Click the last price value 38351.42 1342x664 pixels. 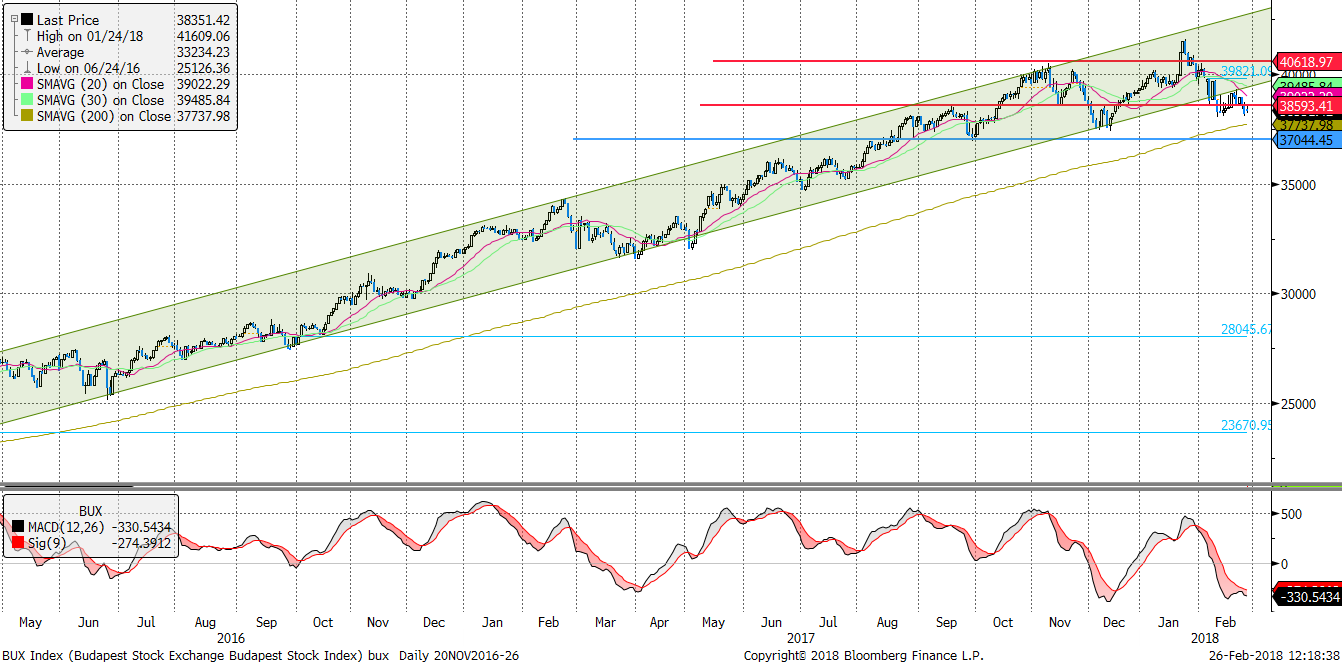203,20
